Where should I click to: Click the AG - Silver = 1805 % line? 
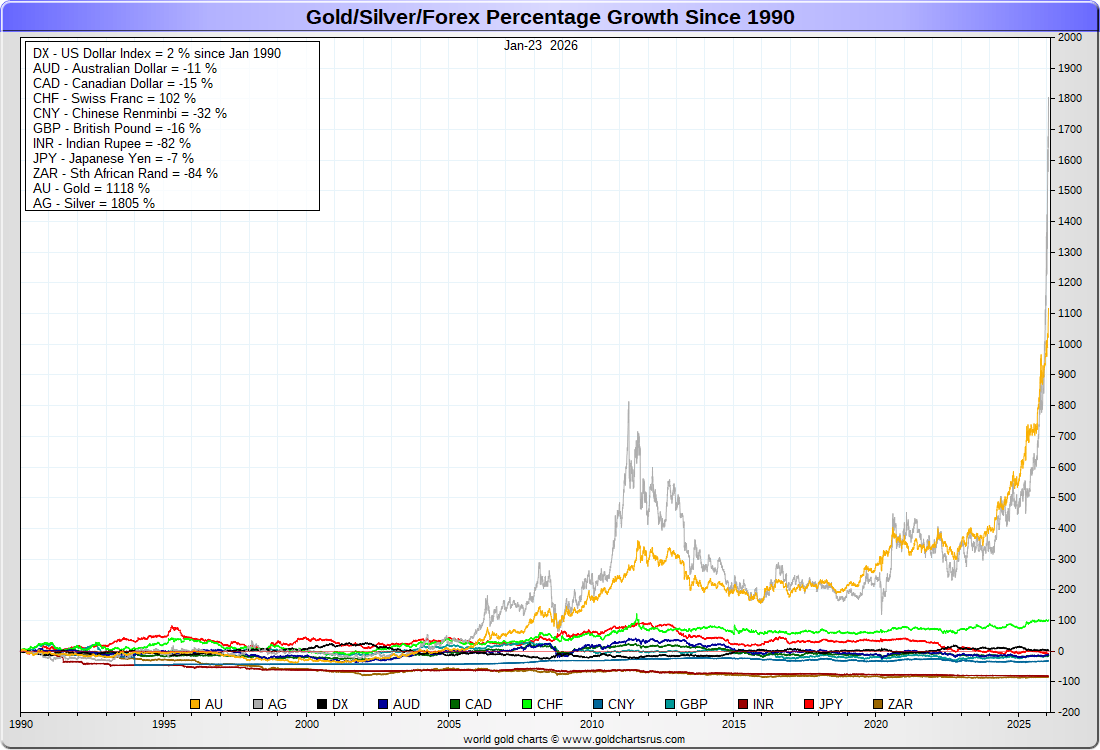tap(94, 203)
